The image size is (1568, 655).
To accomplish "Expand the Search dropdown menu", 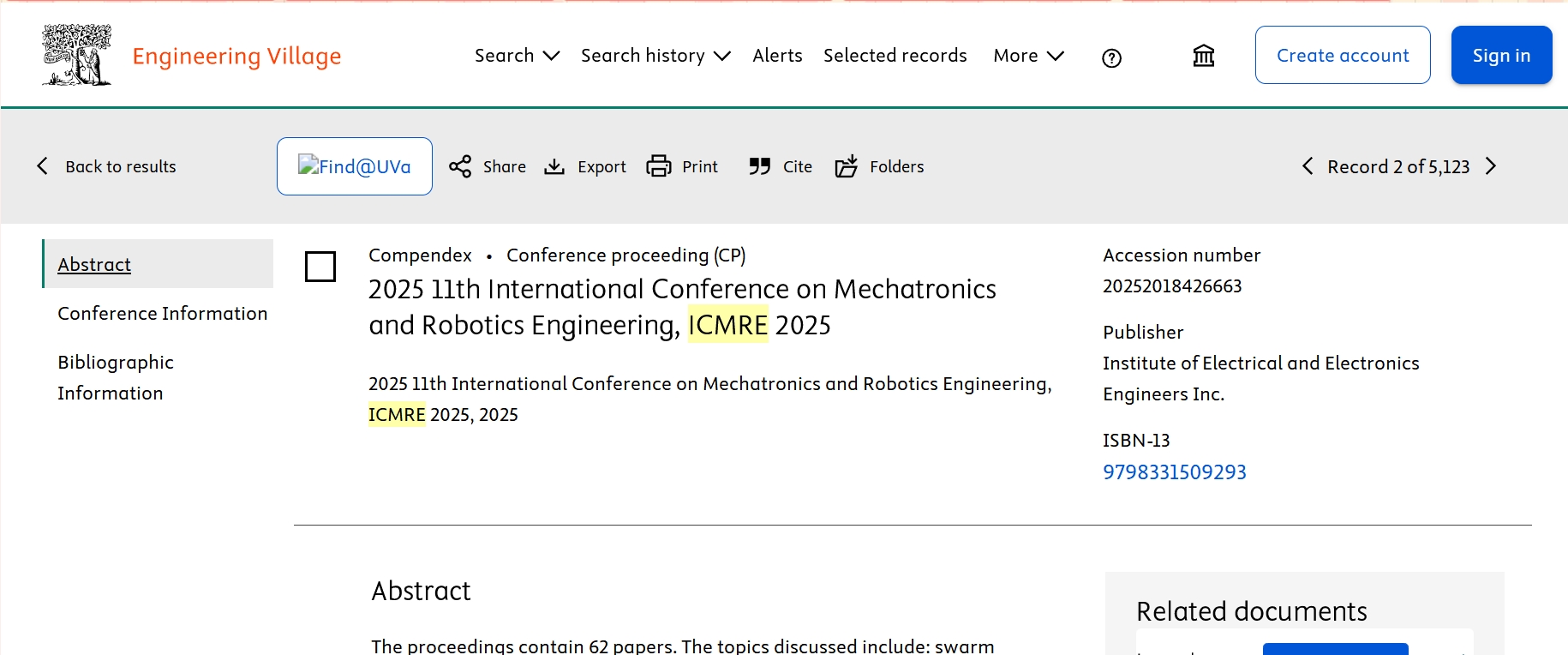I will point(517,56).
